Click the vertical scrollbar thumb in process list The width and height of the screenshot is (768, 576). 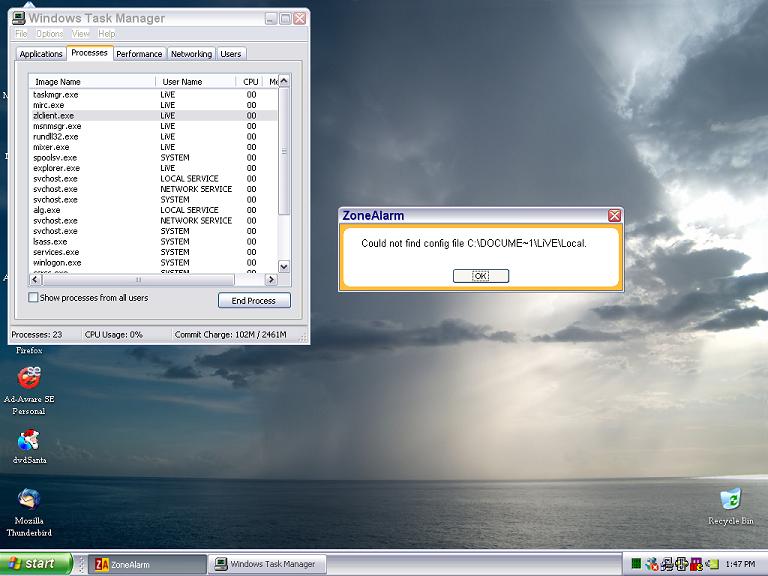(x=284, y=151)
